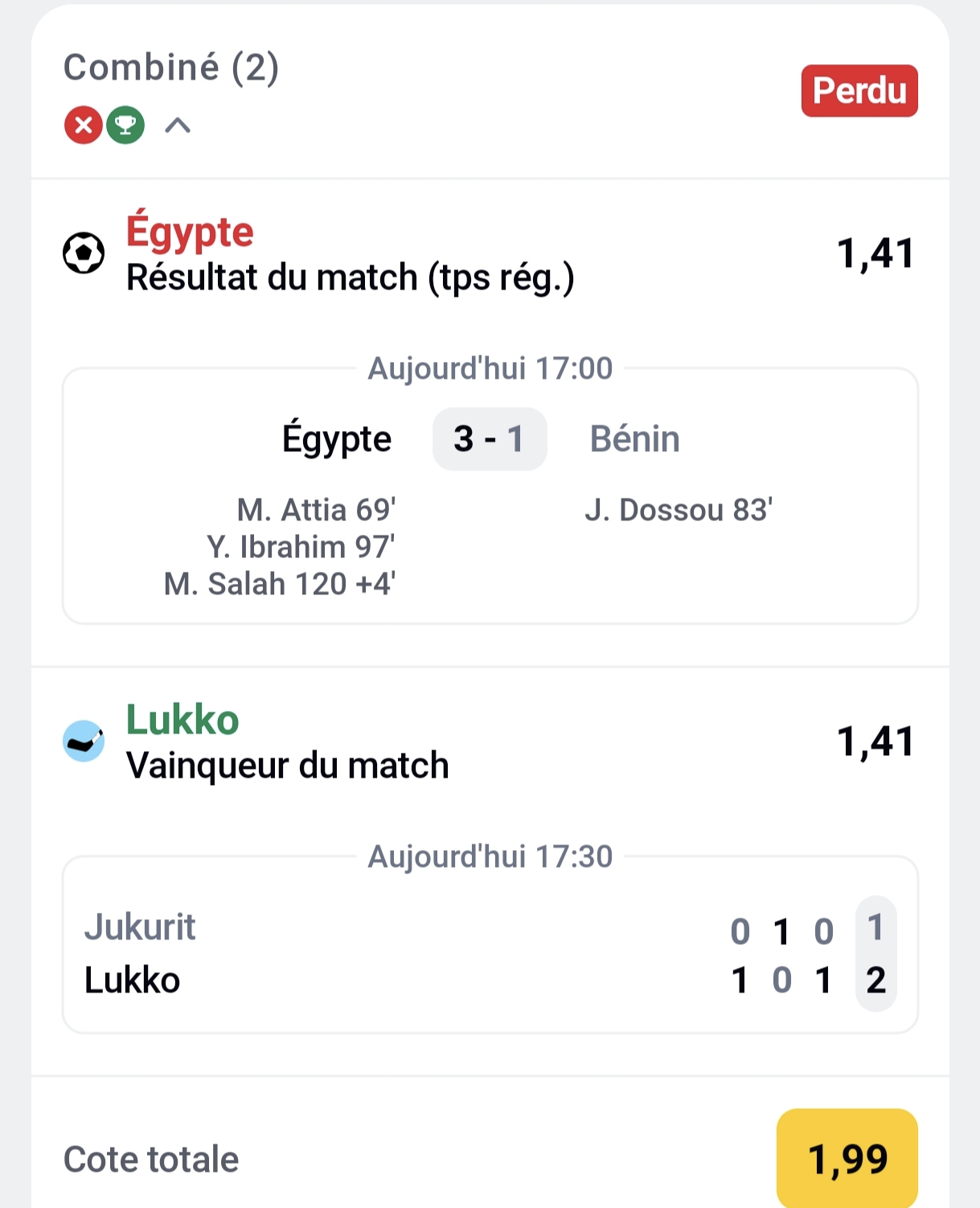
Task: Click the M. Salah 120 +4' goal entry
Action: click(279, 584)
